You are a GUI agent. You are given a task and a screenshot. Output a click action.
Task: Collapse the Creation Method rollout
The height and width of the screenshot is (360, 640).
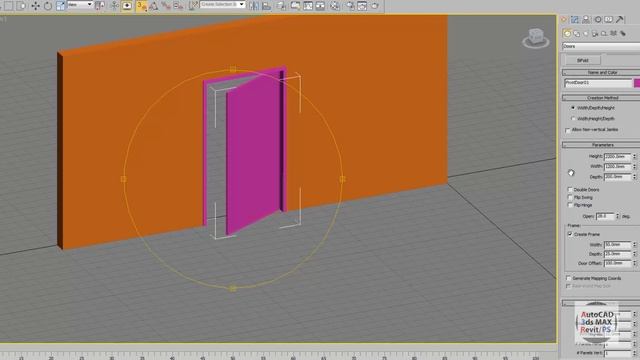pyautogui.click(x=601, y=98)
